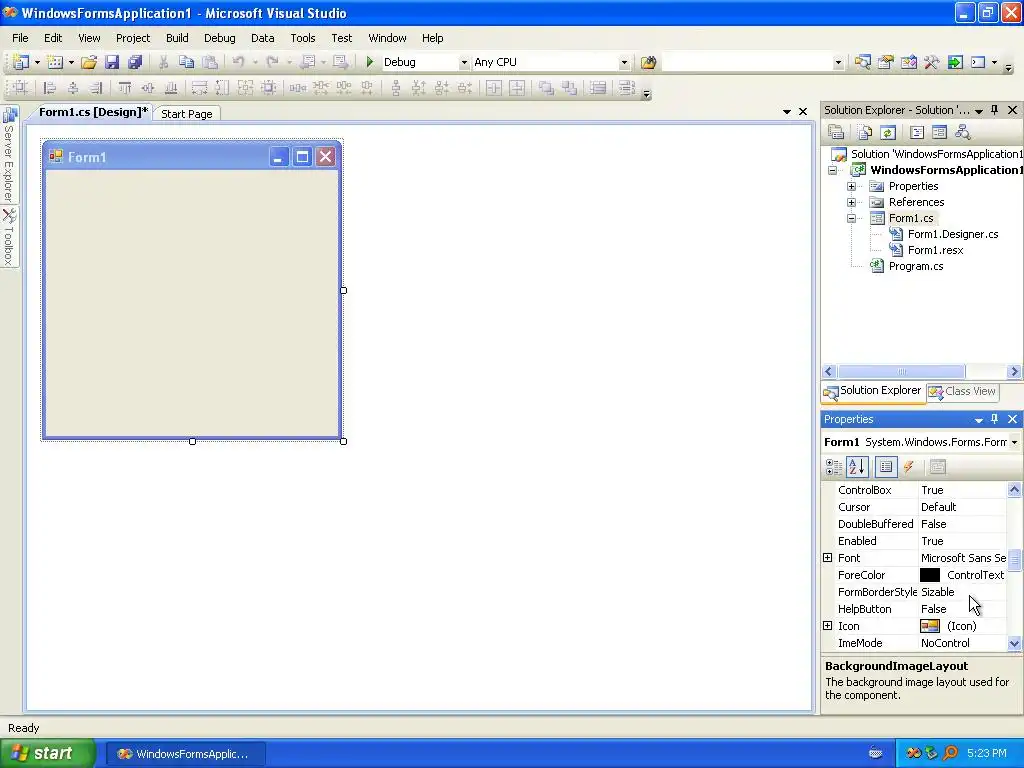Click the Properties list scroll down arrow
Screen dimensions: 1024x768
[1014, 643]
